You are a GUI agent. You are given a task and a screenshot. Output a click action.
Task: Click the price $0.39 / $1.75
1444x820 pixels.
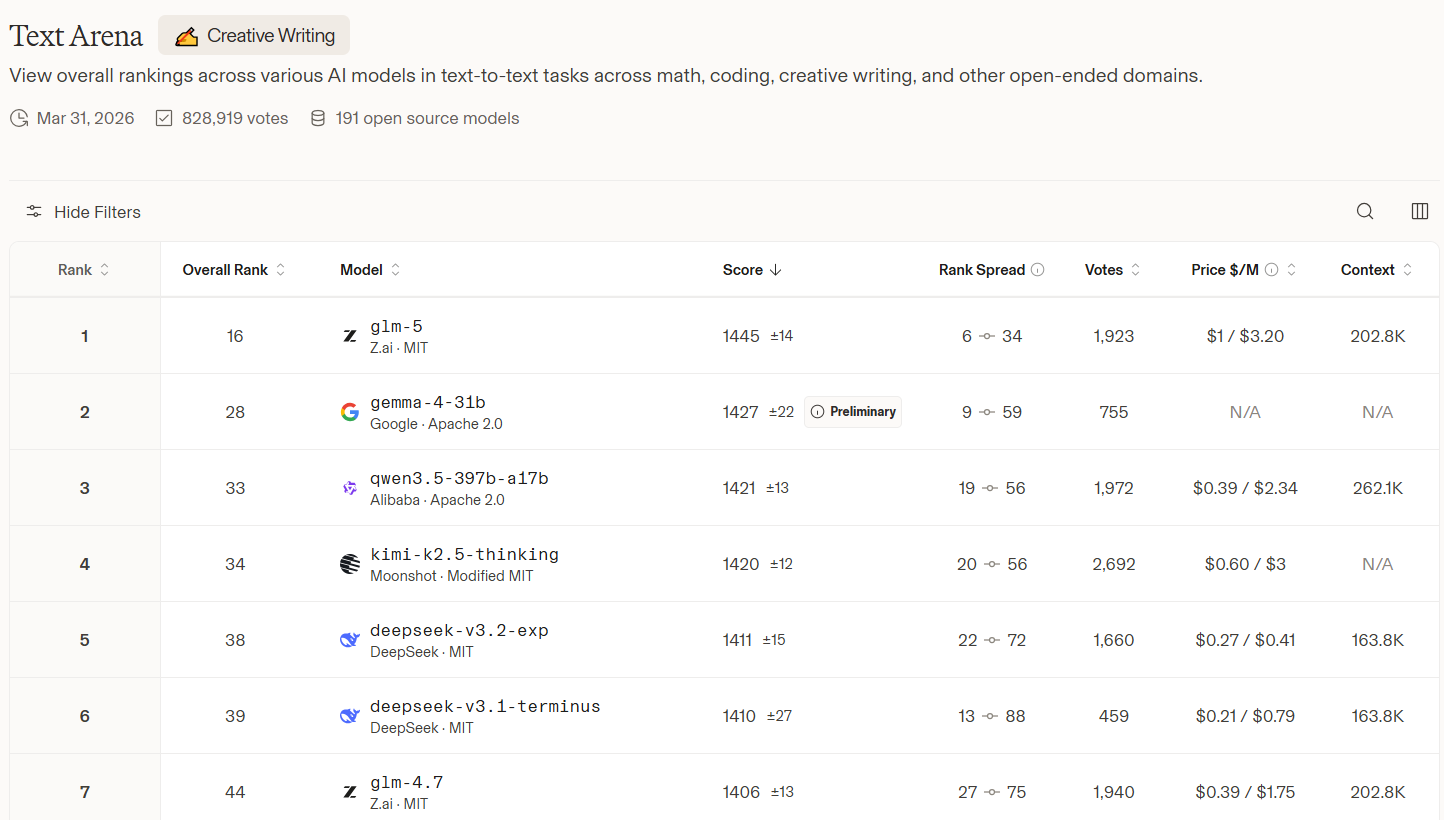[x=1245, y=792]
